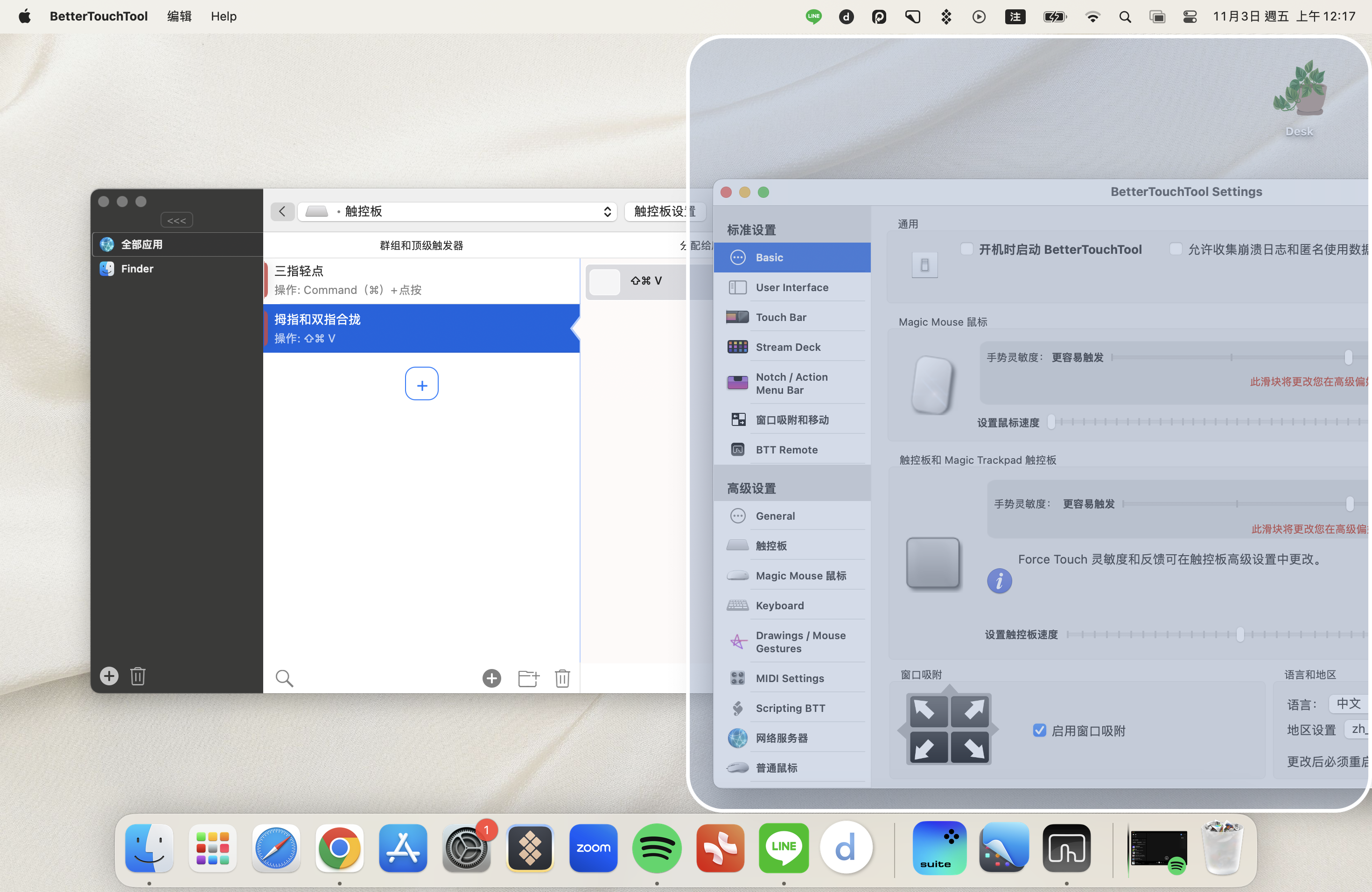This screenshot has width=1372, height=892.
Task: Select the 拇指和双指合拢 trigger row
Action: point(421,328)
